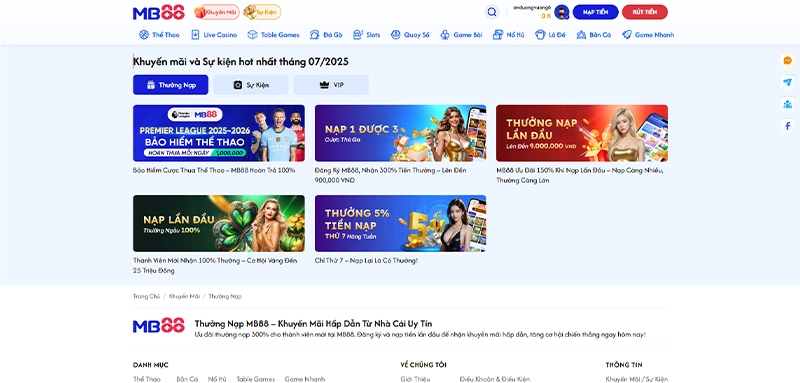800x383 pixels.
Task: Click the crown icon on VIP tab
Action: [324, 85]
